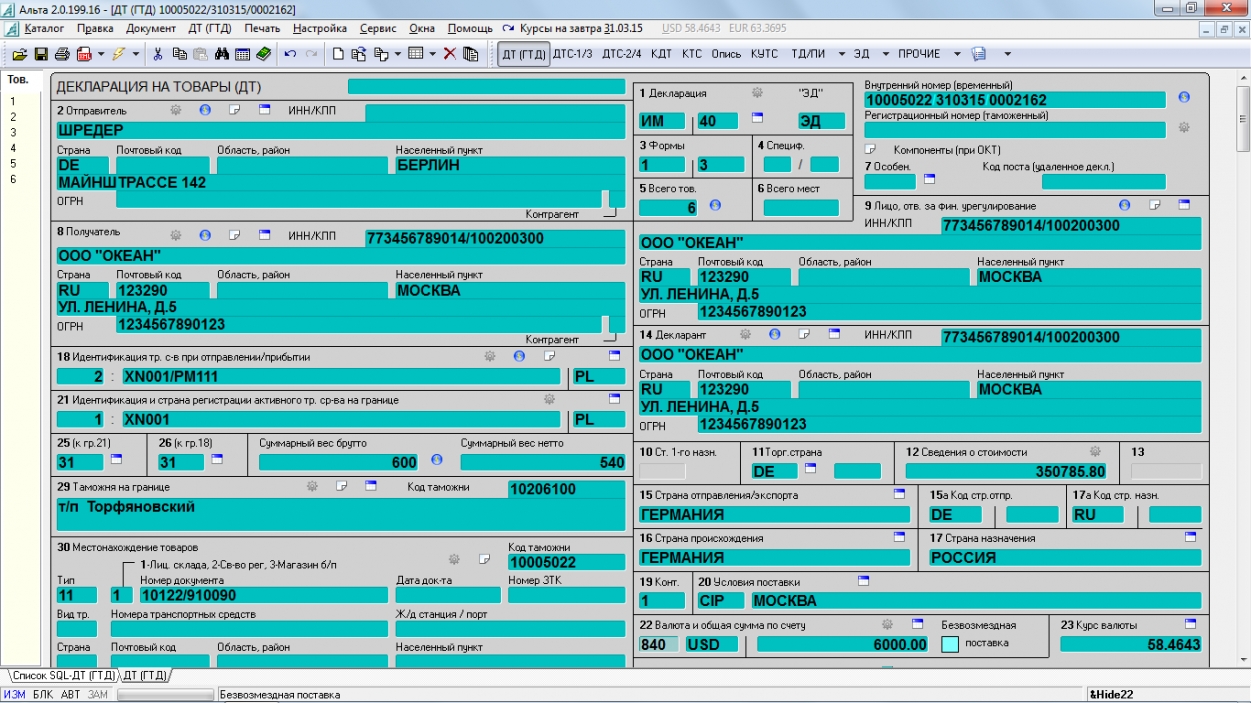Image resolution: width=1251 pixels, height=703 pixels.
Task: Click the red X delete icon
Action: click(450, 54)
